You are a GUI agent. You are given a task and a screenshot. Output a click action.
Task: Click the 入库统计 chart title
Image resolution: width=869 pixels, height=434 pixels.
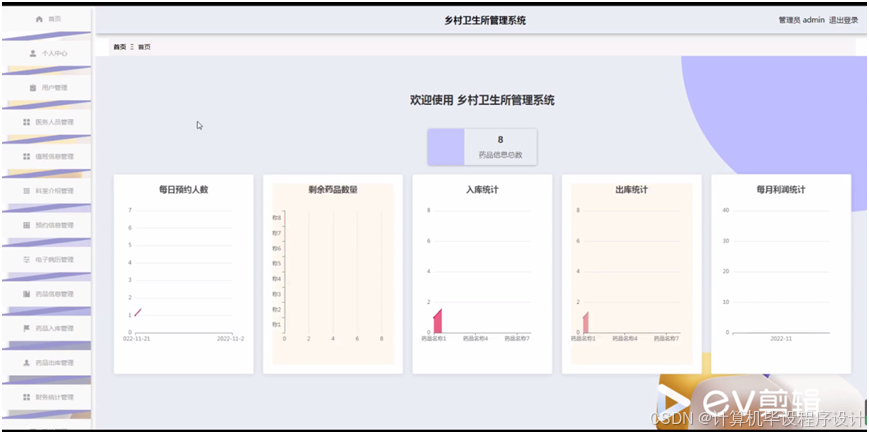click(x=482, y=190)
